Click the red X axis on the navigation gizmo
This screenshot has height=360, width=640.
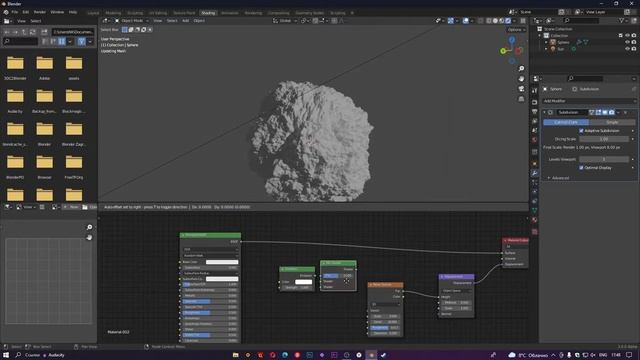pos(519,51)
